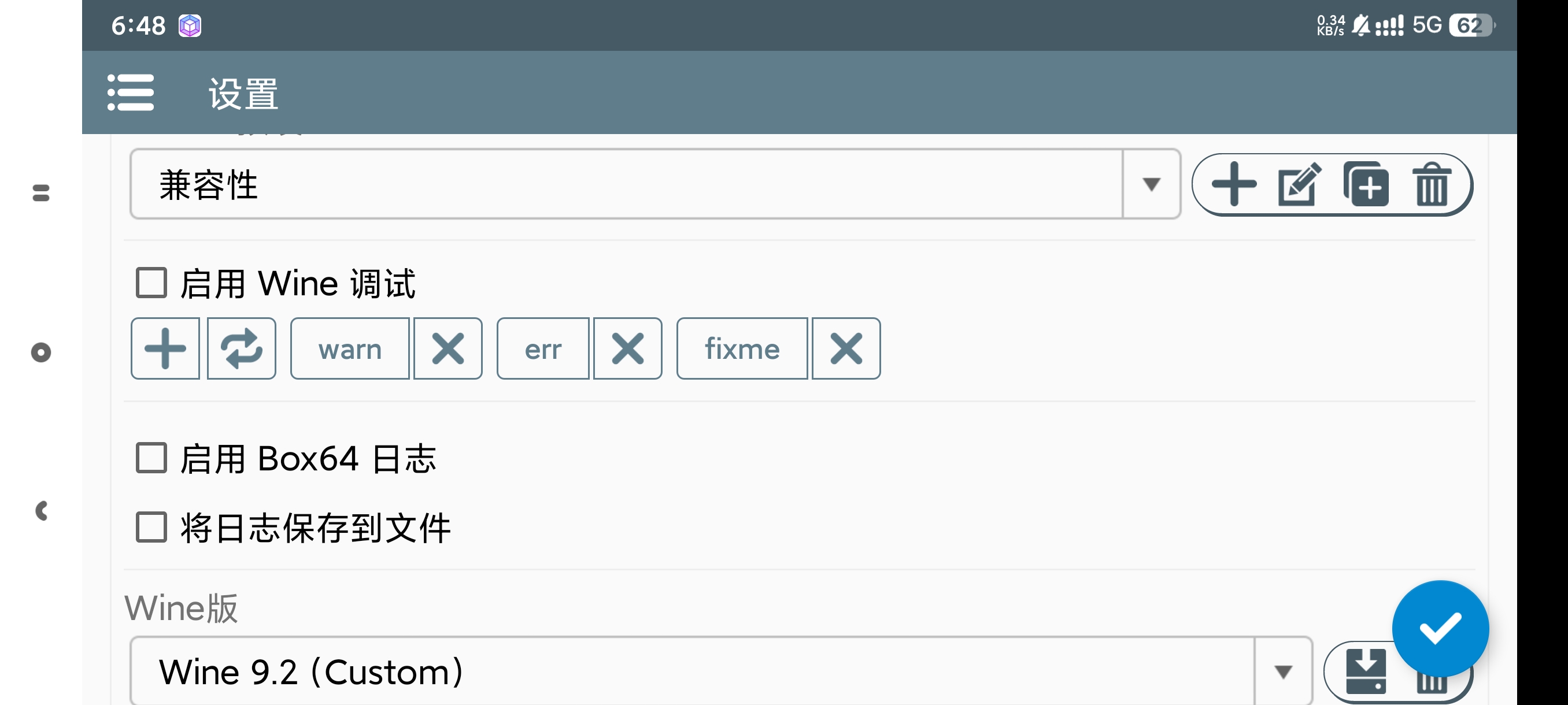Tap the system back navigation button
Viewport: 1568px width, 705px height.
tap(41, 511)
